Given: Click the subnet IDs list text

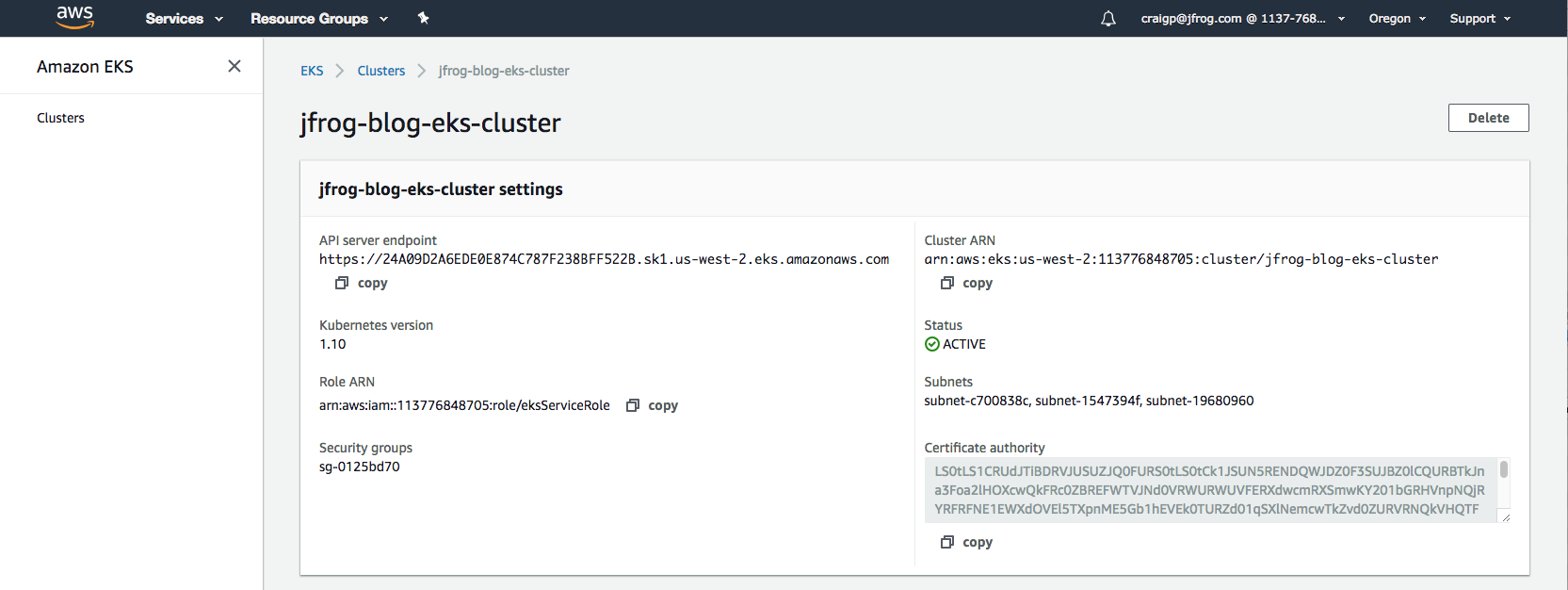Looking at the screenshot, I should pyautogui.click(x=1089, y=401).
